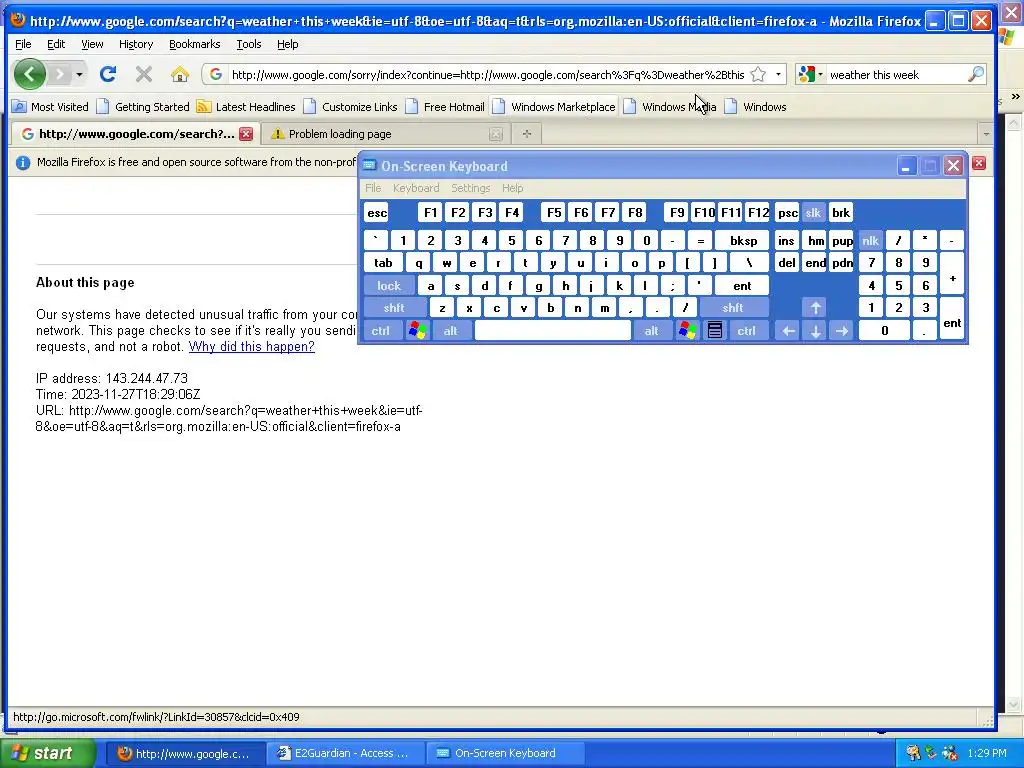This screenshot has height=768, width=1024.
Task: Open Firefox Tools menu
Action: [x=249, y=44]
